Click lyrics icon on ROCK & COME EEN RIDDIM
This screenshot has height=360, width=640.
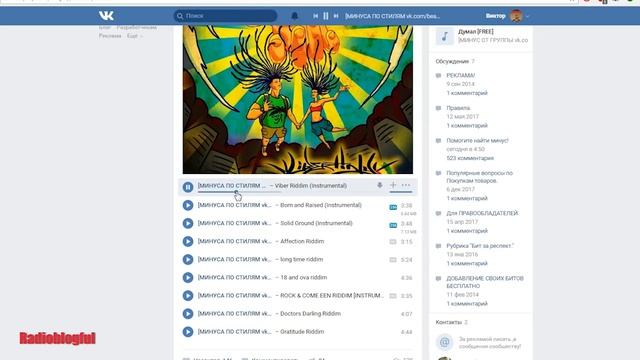[393, 296]
